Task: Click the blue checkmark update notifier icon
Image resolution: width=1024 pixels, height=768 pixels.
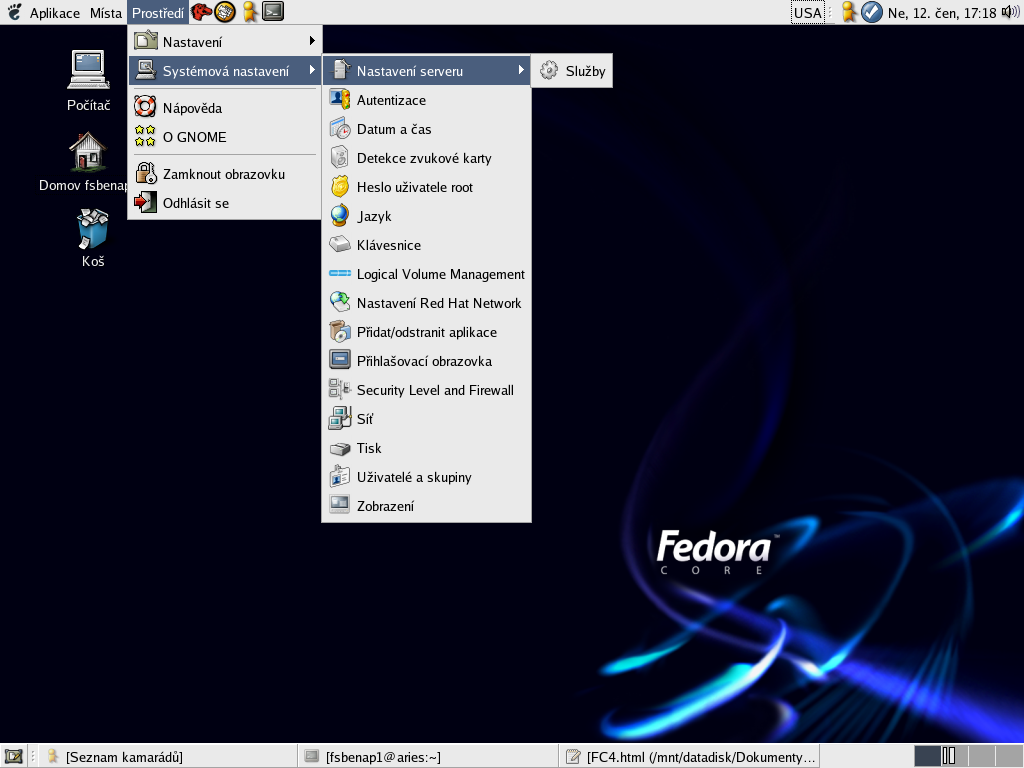Action: [x=871, y=12]
